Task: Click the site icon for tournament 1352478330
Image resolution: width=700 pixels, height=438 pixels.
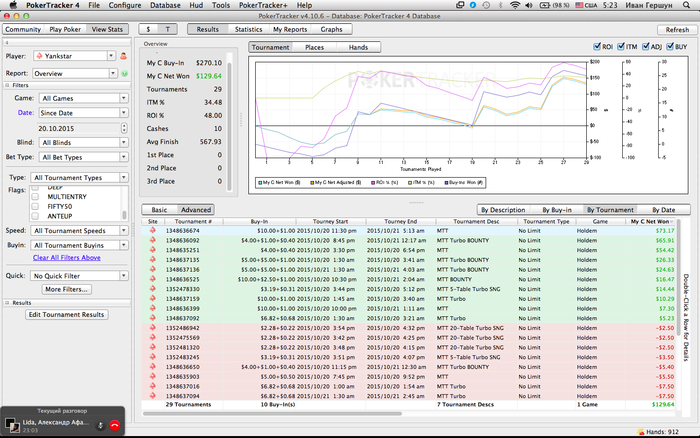Action: tap(153, 289)
